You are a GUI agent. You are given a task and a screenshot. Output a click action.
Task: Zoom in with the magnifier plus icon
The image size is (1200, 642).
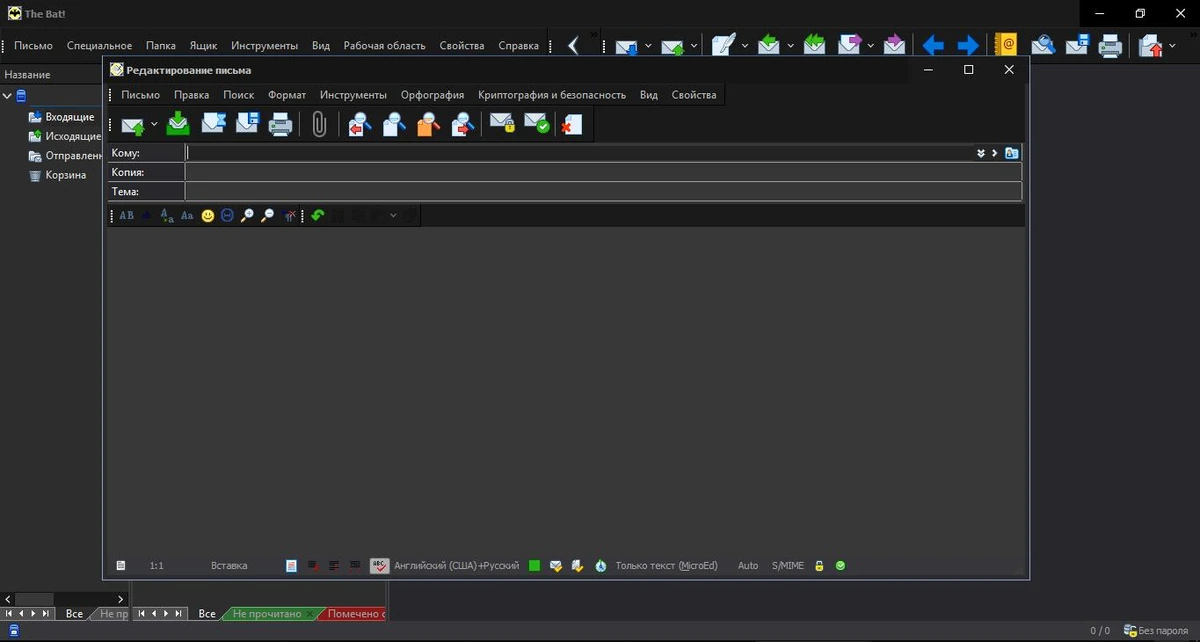tap(247, 215)
